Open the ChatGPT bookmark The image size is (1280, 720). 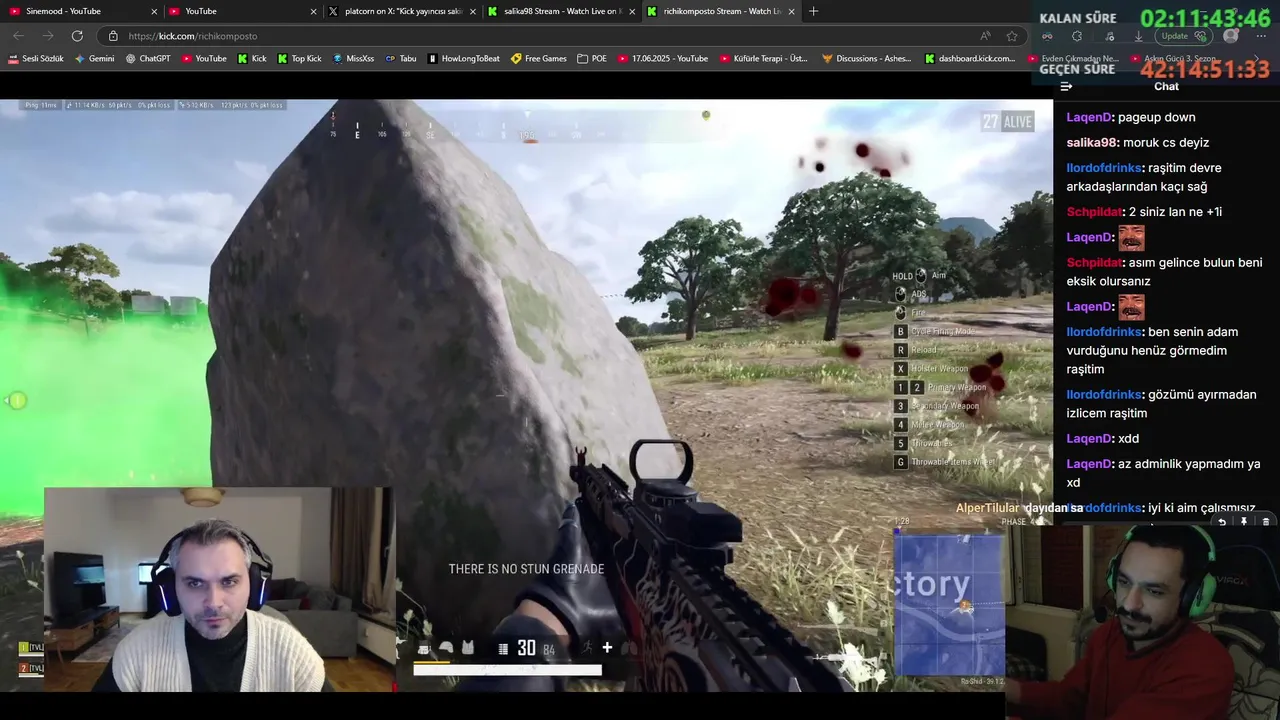point(148,59)
